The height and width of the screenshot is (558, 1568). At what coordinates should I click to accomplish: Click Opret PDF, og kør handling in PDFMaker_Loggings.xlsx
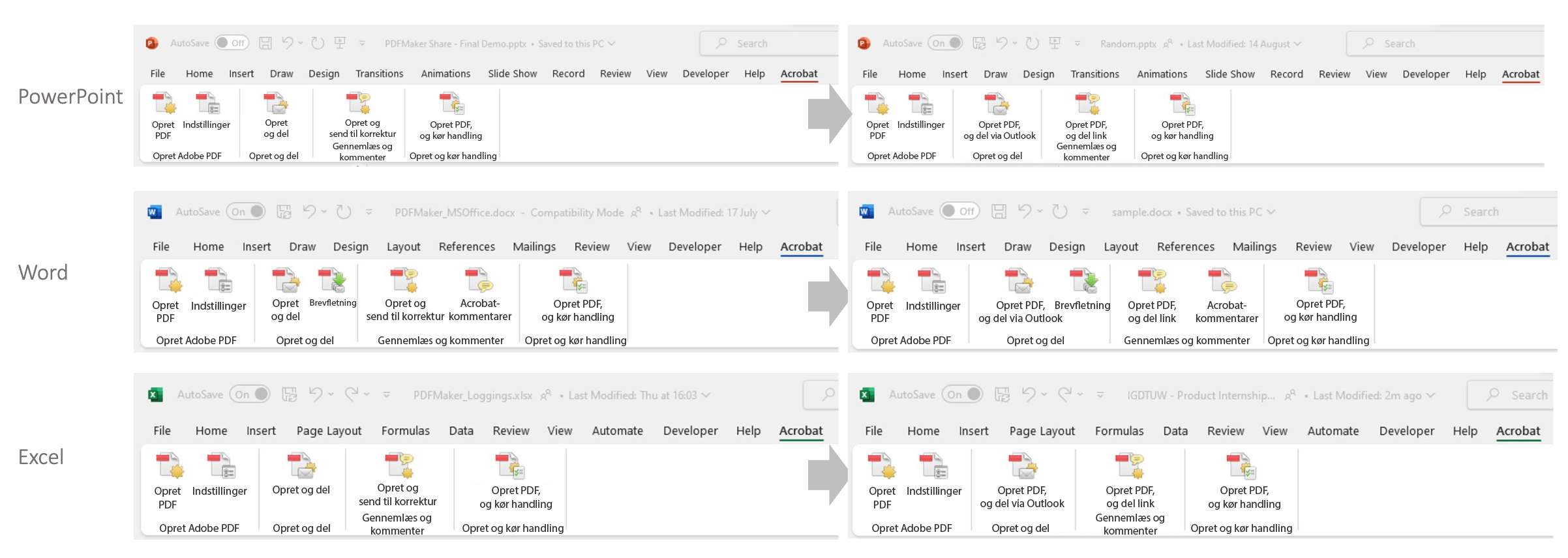[516, 481]
